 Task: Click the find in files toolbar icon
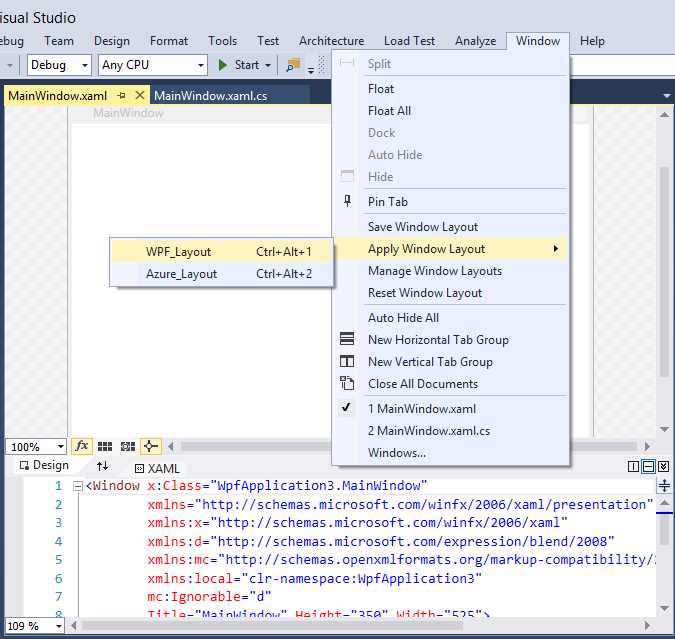point(294,65)
